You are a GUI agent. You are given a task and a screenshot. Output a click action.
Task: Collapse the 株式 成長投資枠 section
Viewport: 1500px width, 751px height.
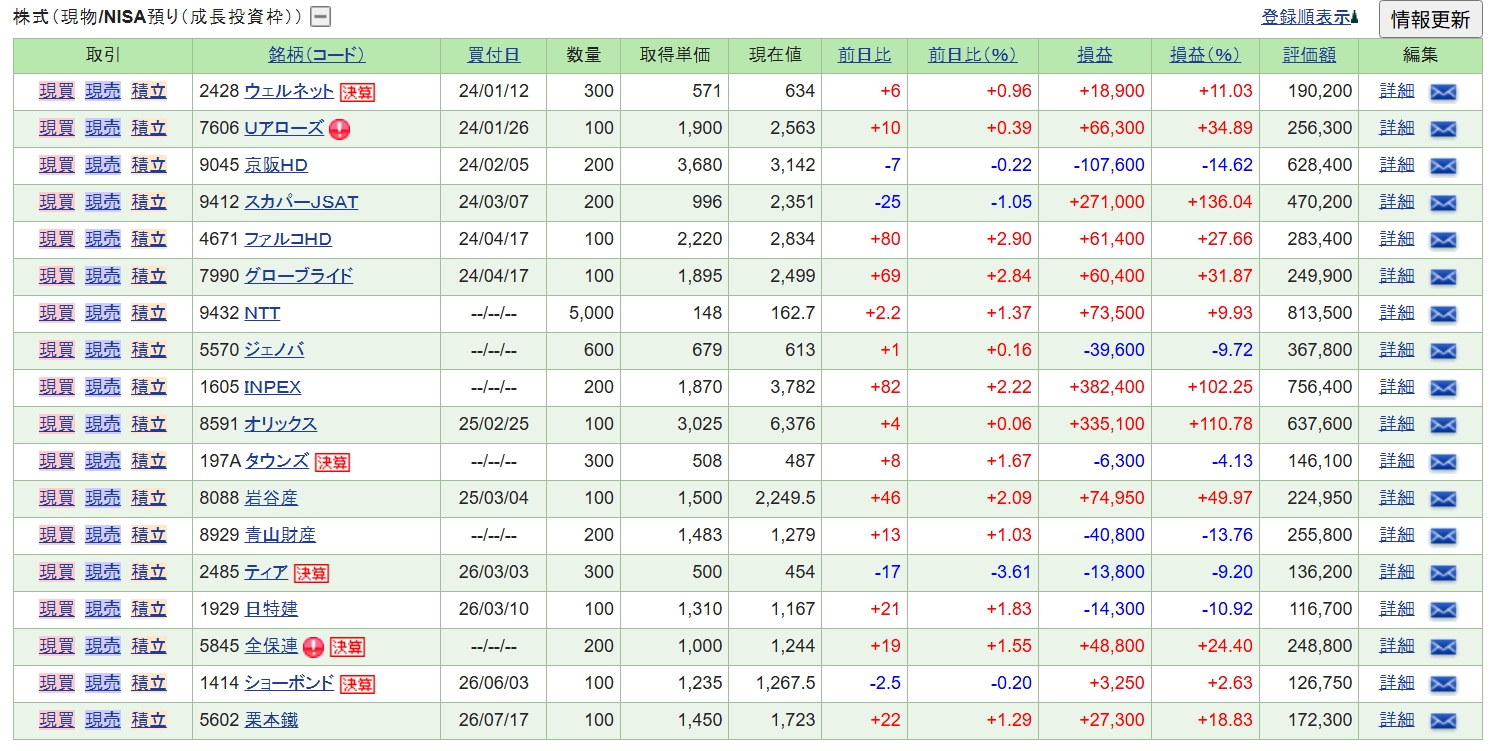[321, 17]
